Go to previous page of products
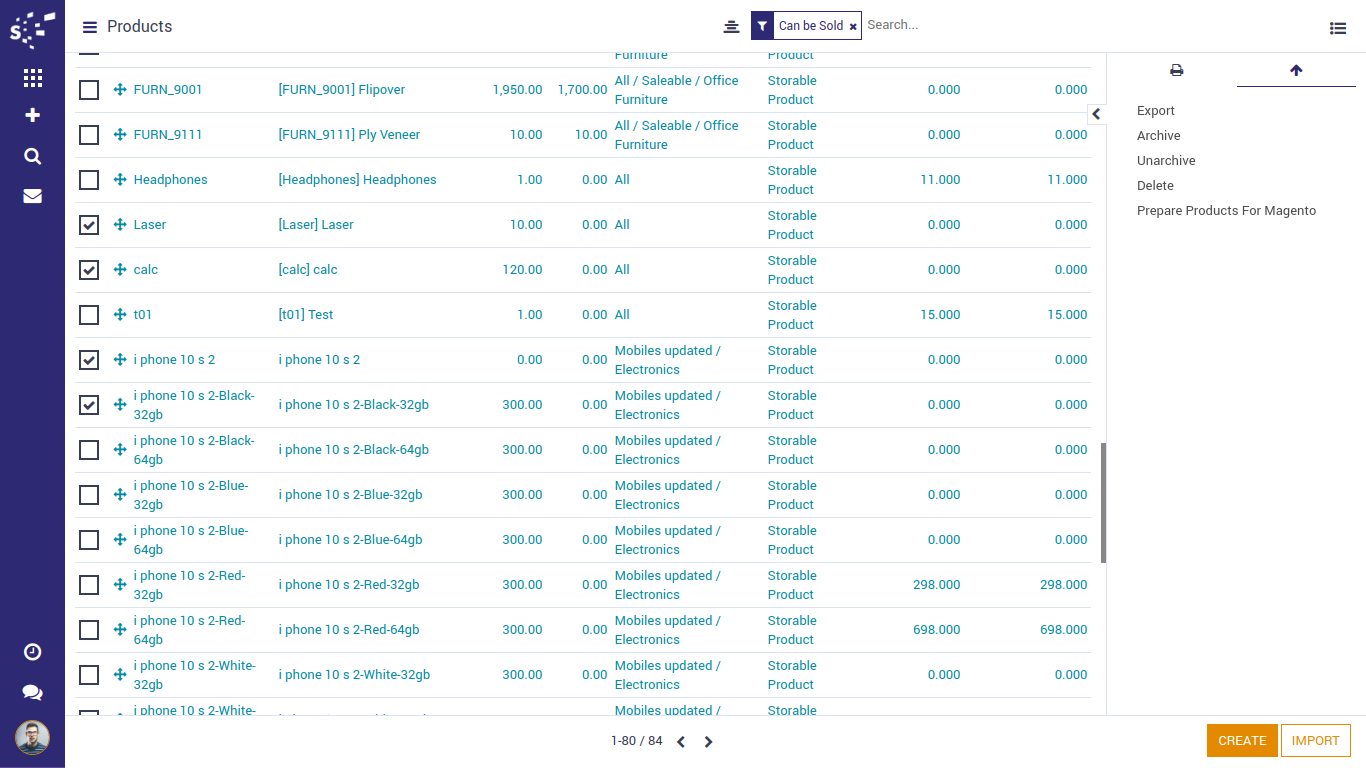The width and height of the screenshot is (1366, 768). point(681,742)
